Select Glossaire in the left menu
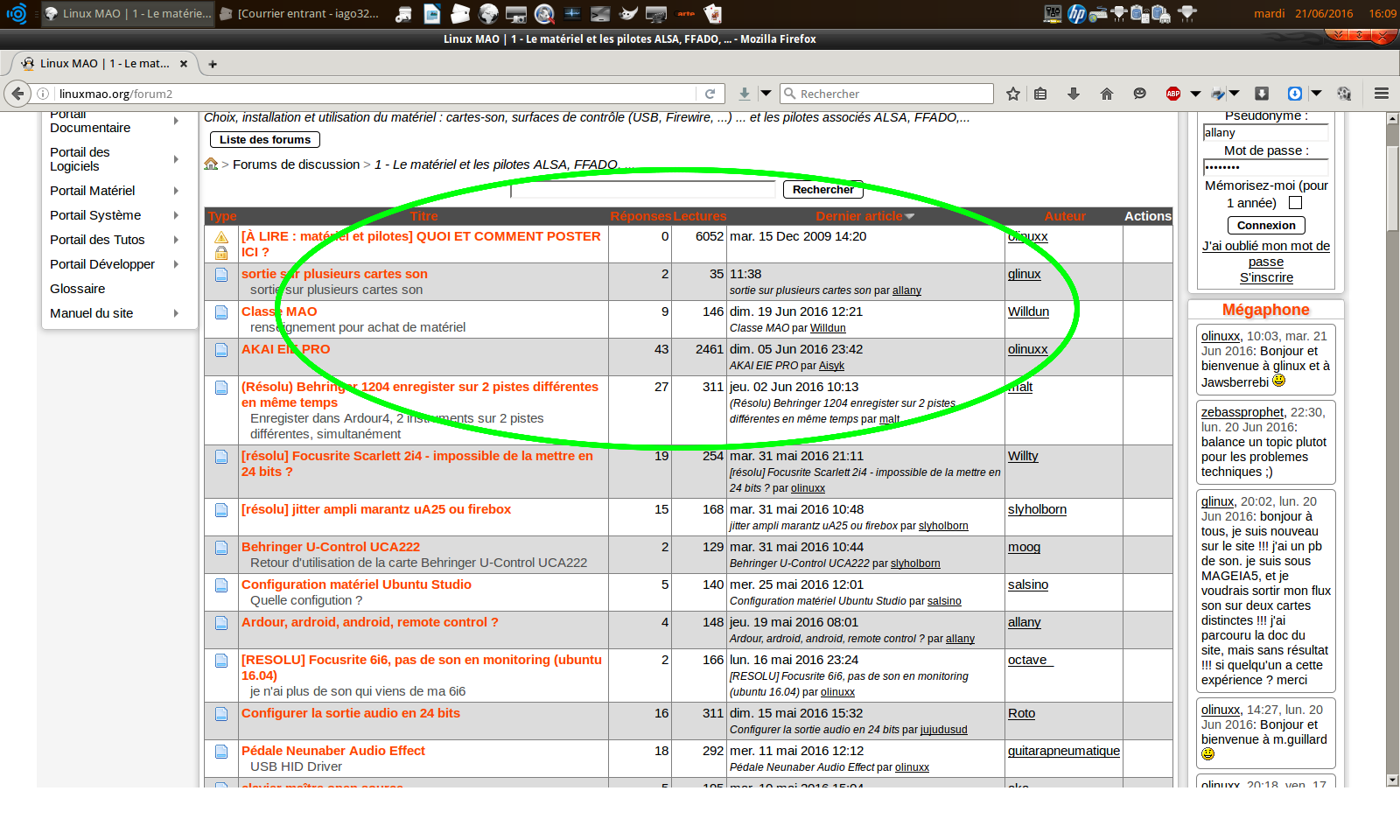The image size is (1400, 840). click(78, 289)
